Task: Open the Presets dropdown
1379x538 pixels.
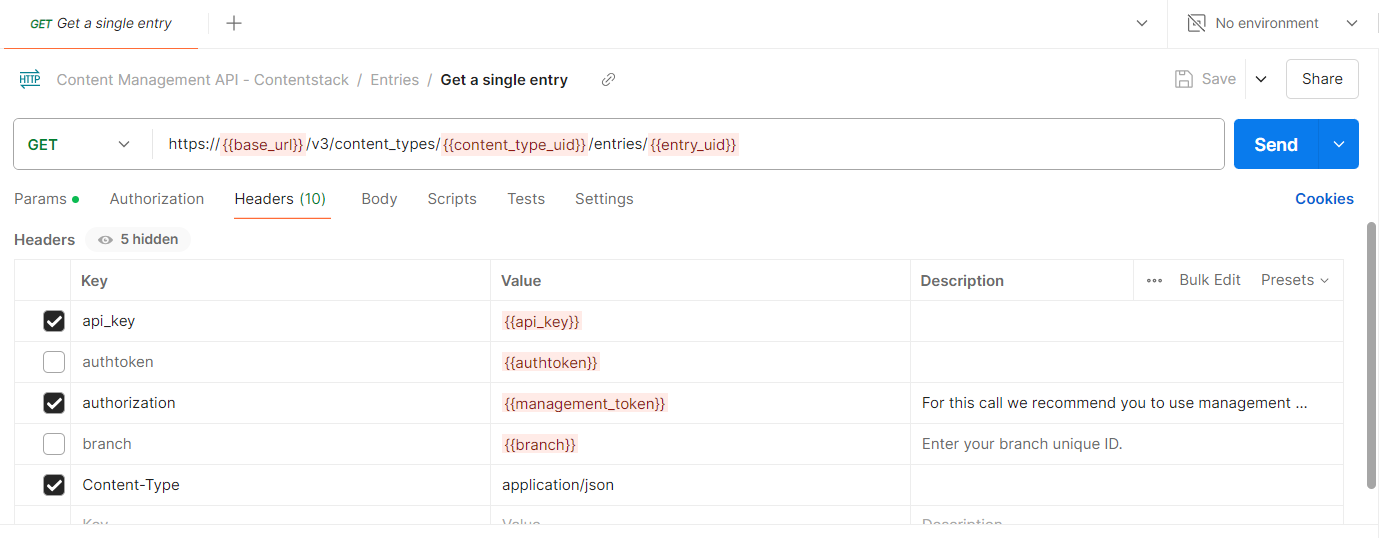Action: (1295, 280)
